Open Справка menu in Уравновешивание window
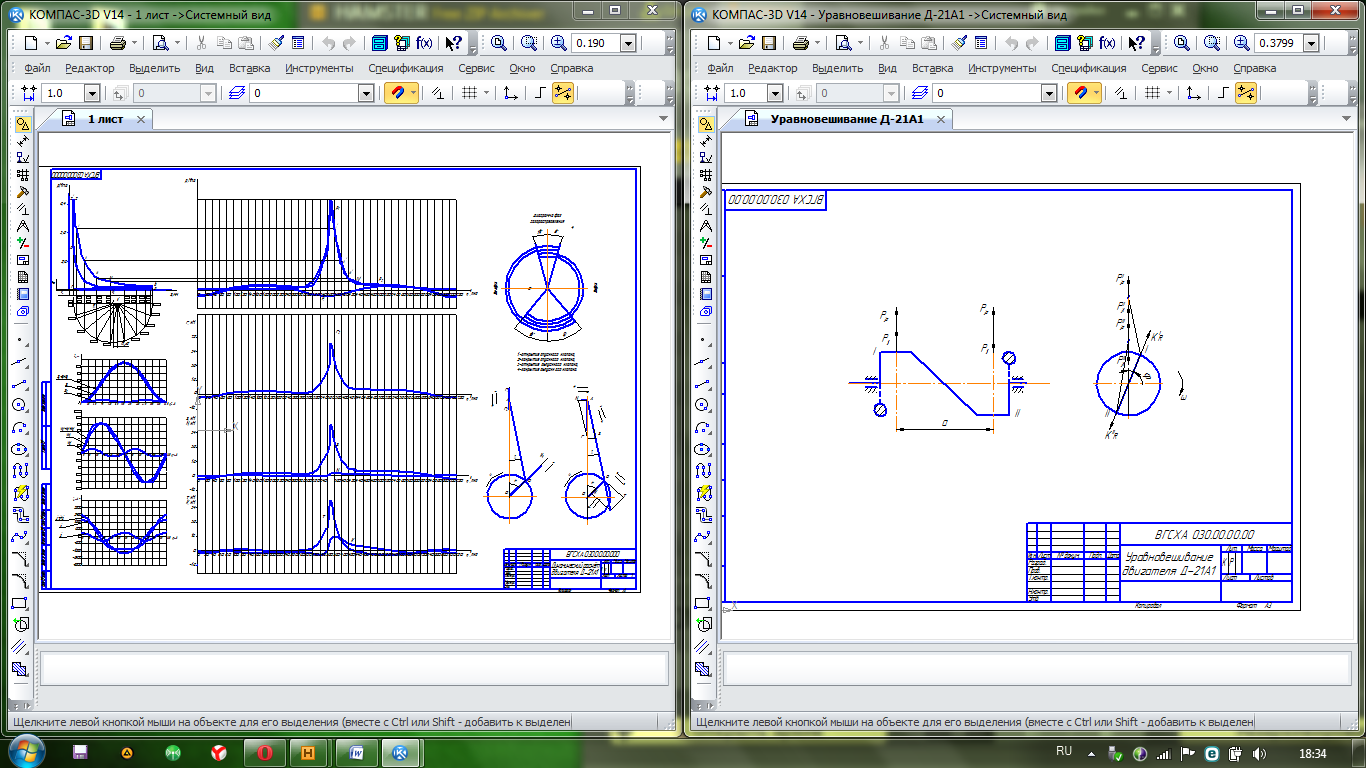The width and height of the screenshot is (1366, 768). point(1254,68)
